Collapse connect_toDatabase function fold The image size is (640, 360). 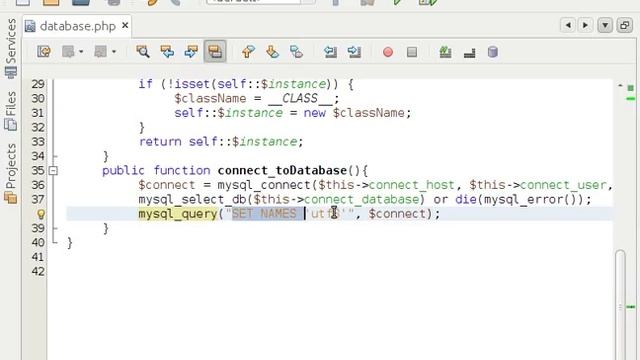click(53, 171)
